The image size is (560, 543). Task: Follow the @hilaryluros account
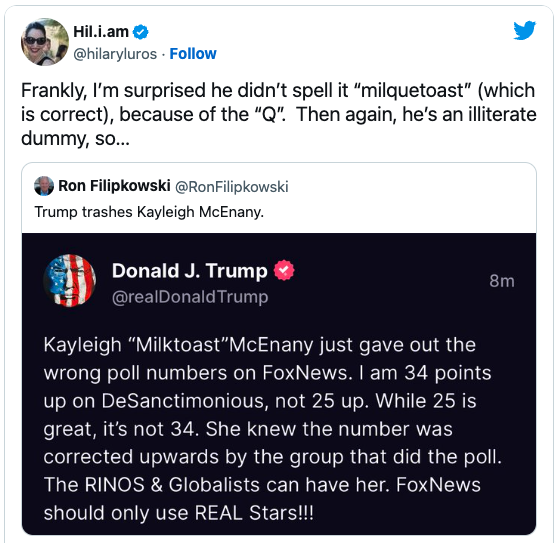coord(193,54)
